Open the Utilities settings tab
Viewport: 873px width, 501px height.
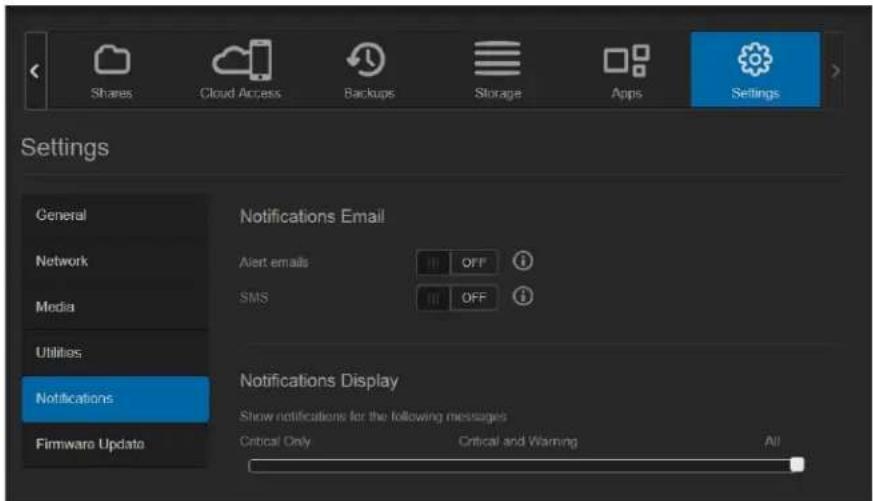click(x=115, y=353)
